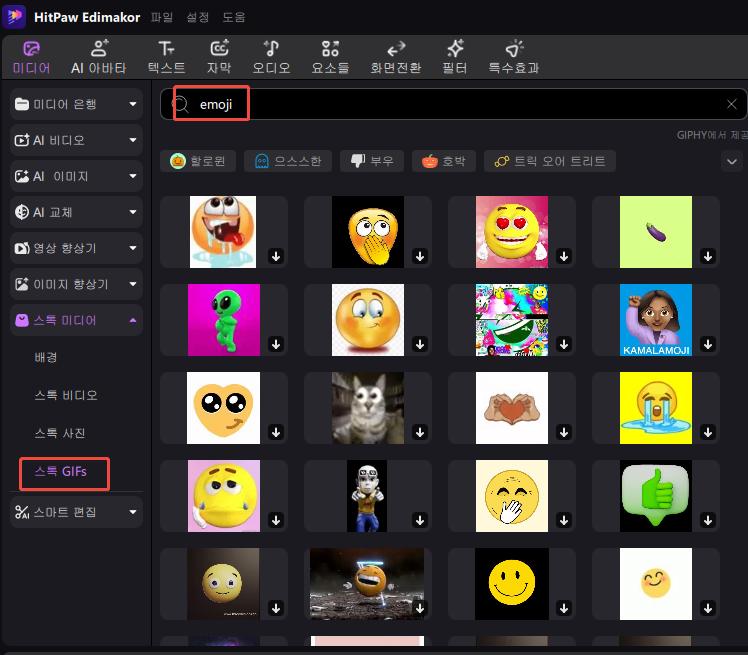Select the KAMALAMOJI thumbnail
This screenshot has width=748, height=655.
tap(656, 320)
